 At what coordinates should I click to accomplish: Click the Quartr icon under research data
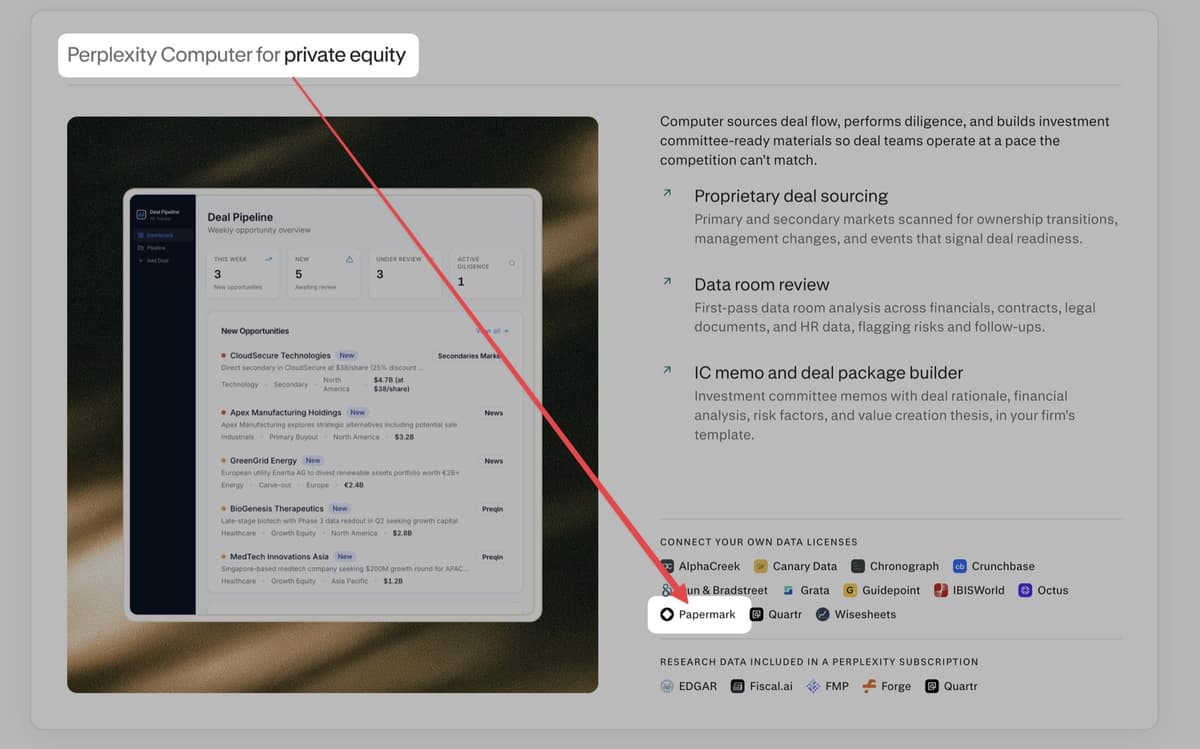pyautogui.click(x=932, y=686)
